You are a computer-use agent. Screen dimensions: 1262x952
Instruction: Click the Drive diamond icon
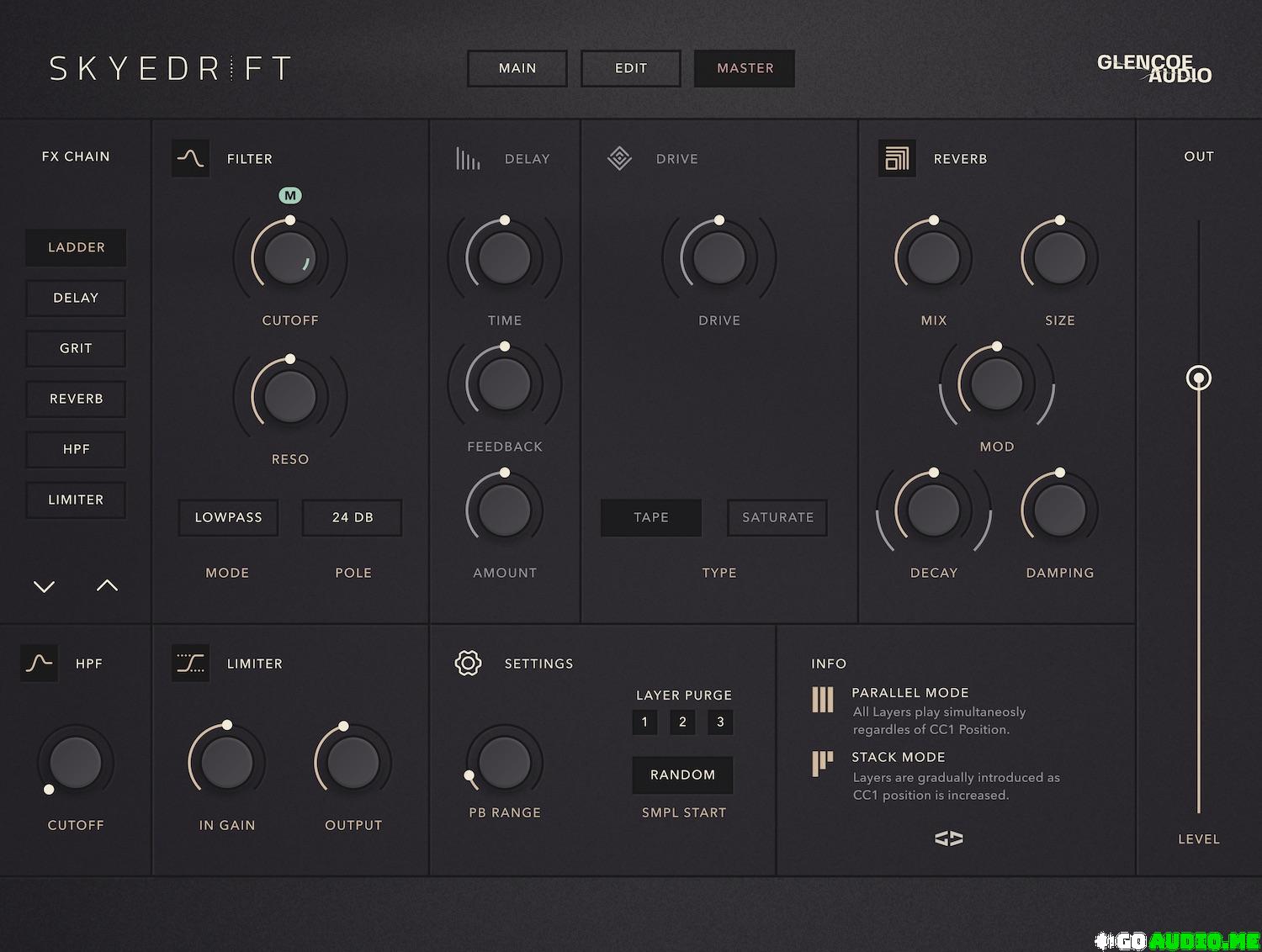[619, 158]
